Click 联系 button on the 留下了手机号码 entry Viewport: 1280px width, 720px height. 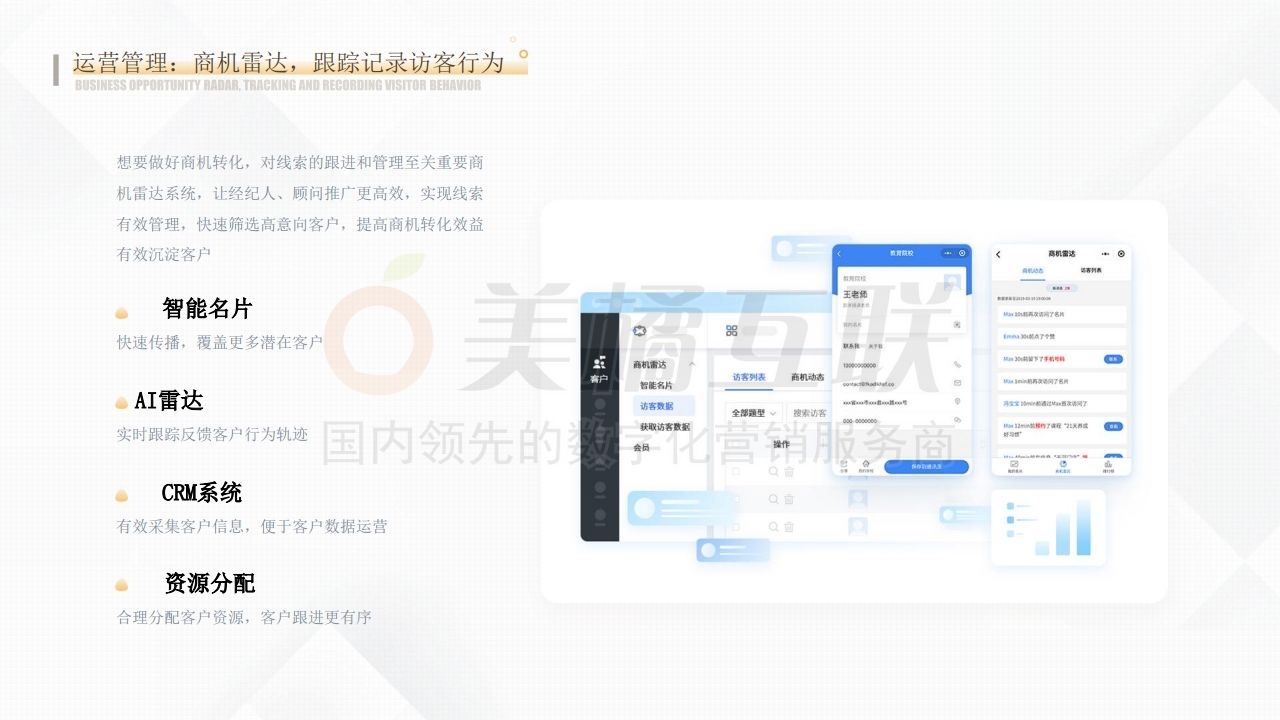(1113, 359)
